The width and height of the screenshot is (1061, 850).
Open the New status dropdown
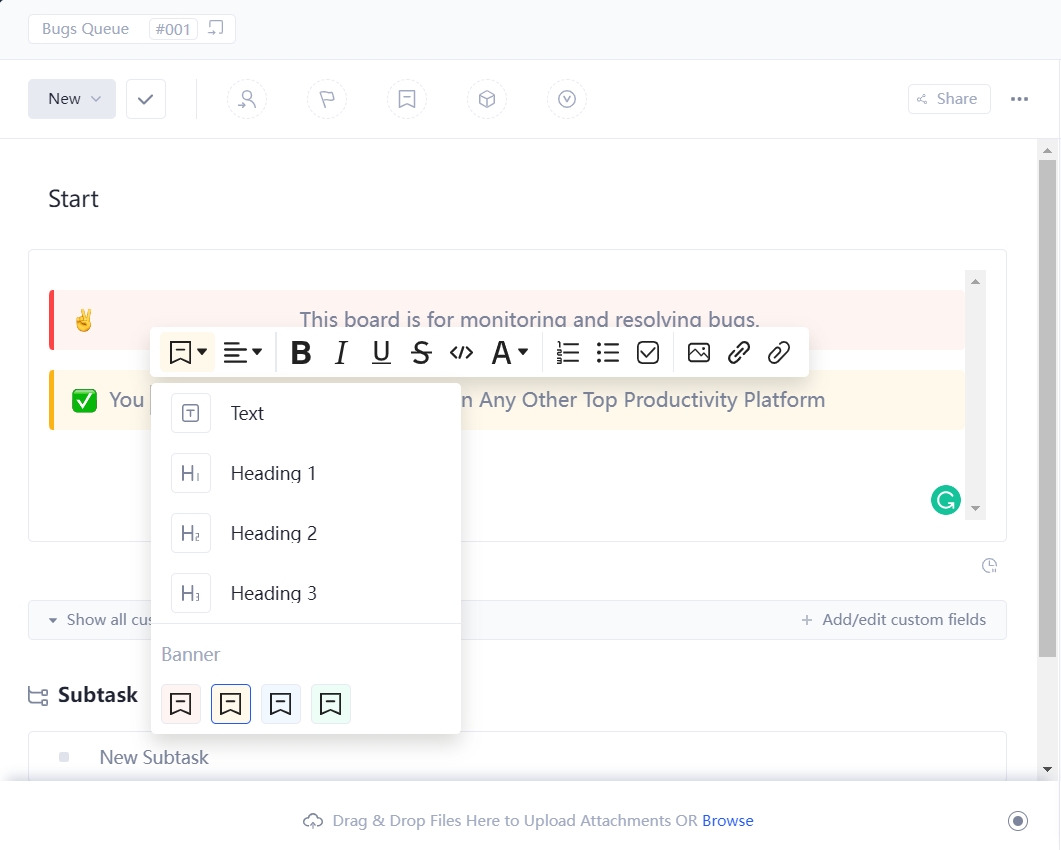click(x=71, y=99)
